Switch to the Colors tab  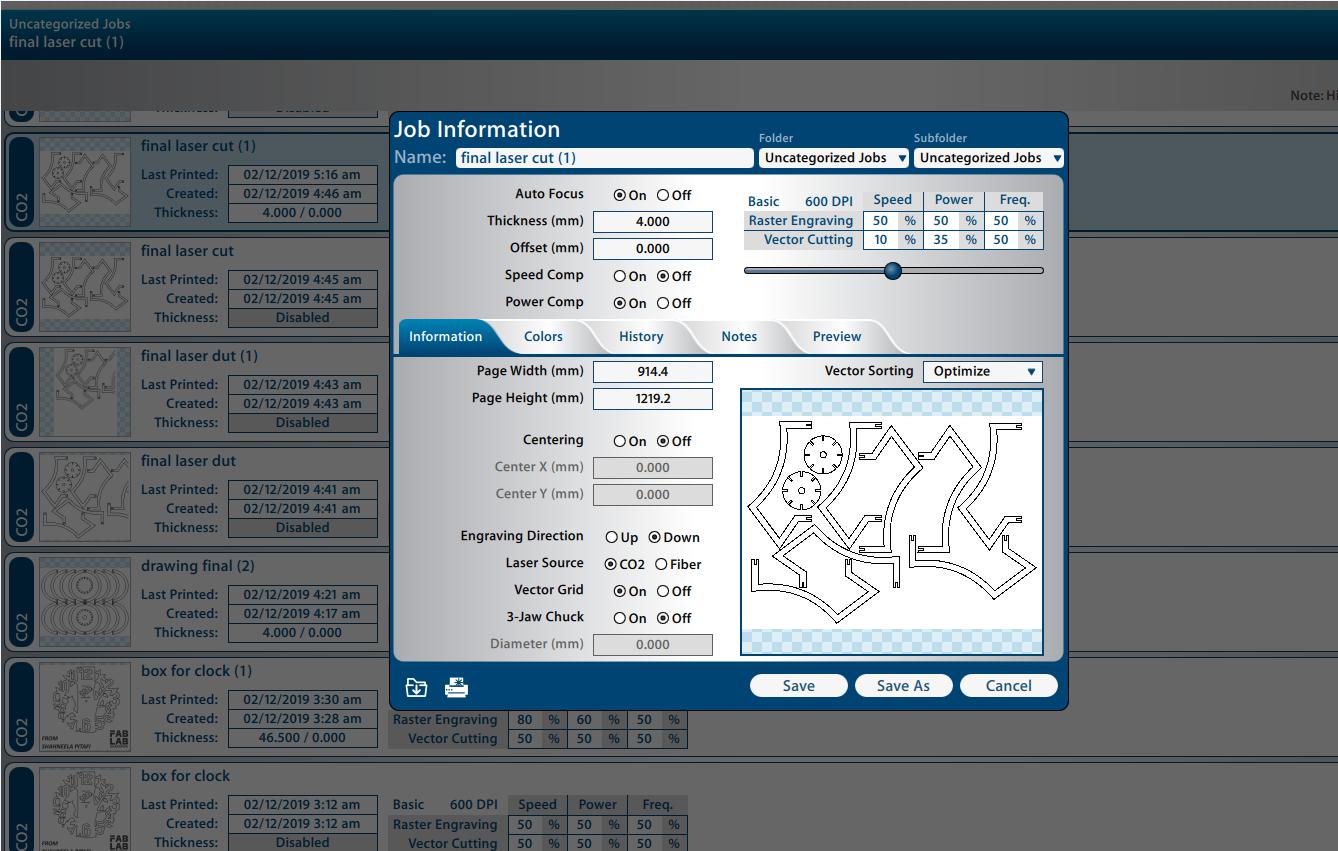click(x=543, y=337)
